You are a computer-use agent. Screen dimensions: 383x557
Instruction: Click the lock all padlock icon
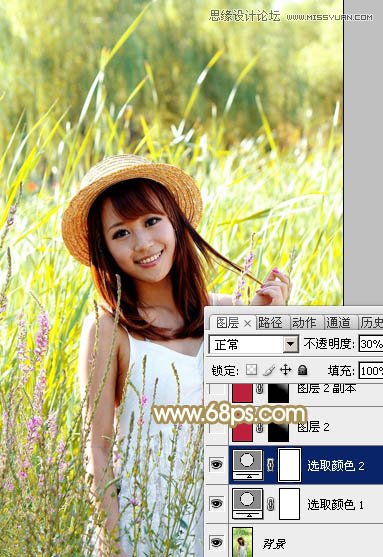303,370
